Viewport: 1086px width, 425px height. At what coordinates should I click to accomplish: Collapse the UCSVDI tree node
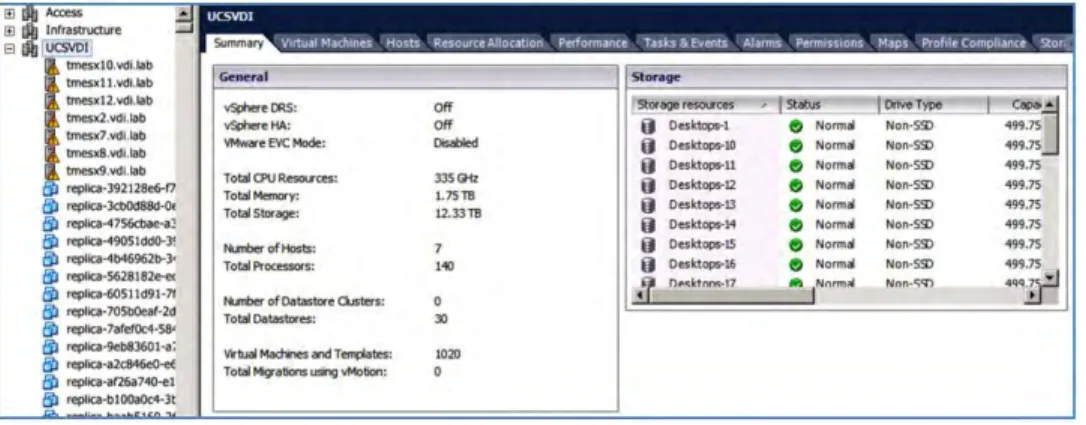pos(10,48)
